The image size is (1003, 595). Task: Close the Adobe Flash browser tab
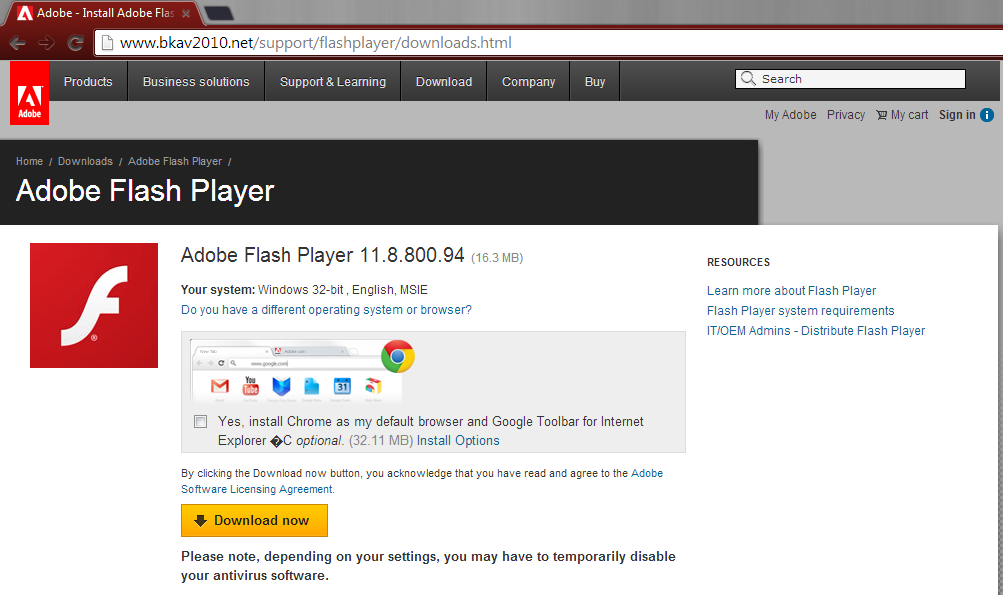click(x=186, y=13)
